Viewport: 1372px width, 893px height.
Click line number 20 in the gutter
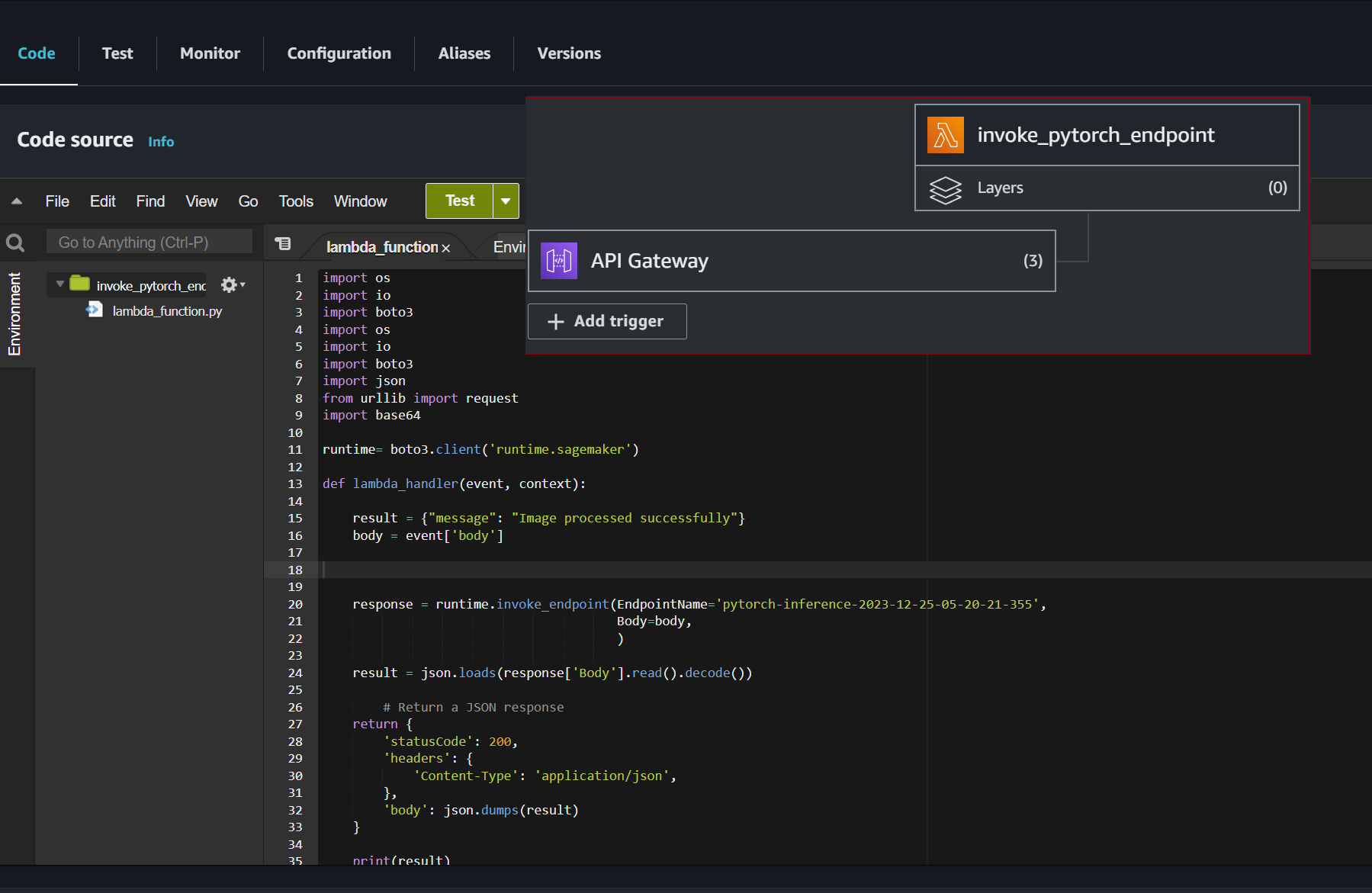[x=295, y=604]
